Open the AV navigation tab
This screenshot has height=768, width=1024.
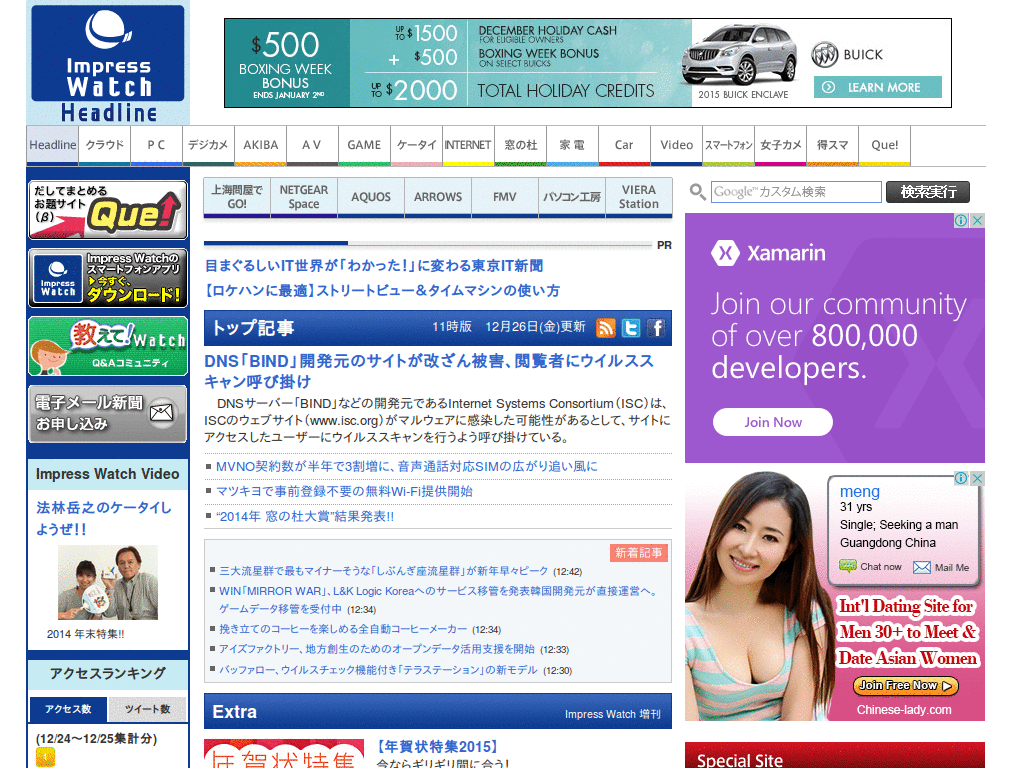tap(312, 146)
